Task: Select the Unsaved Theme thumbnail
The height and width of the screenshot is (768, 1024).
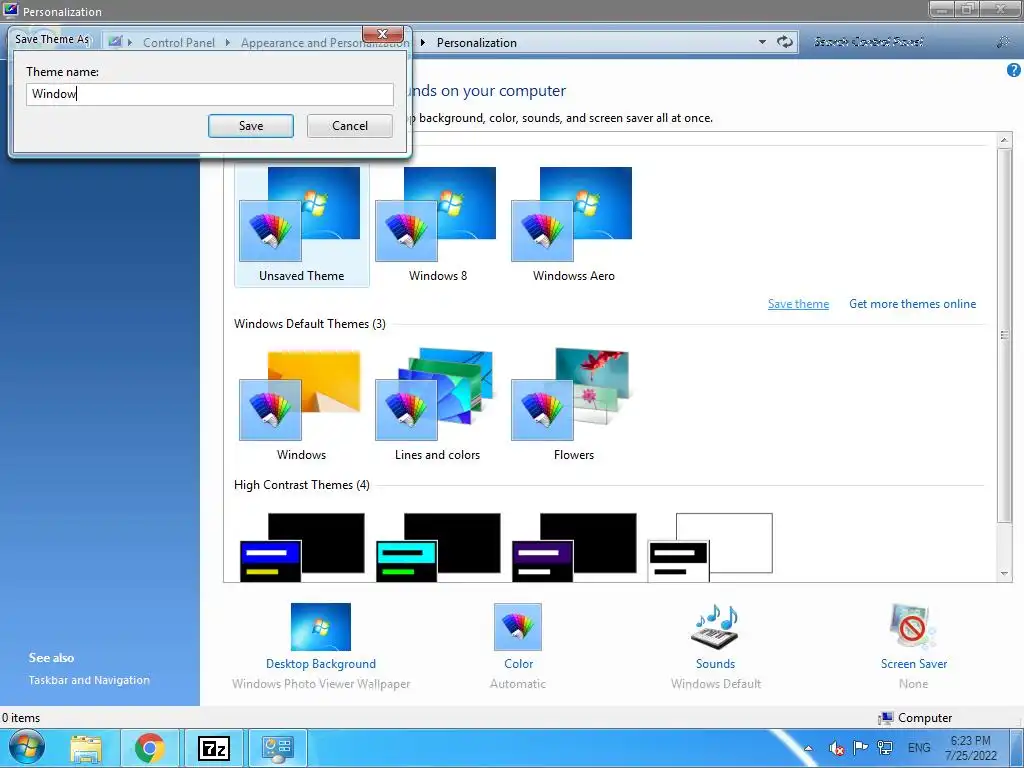Action: [x=301, y=225]
